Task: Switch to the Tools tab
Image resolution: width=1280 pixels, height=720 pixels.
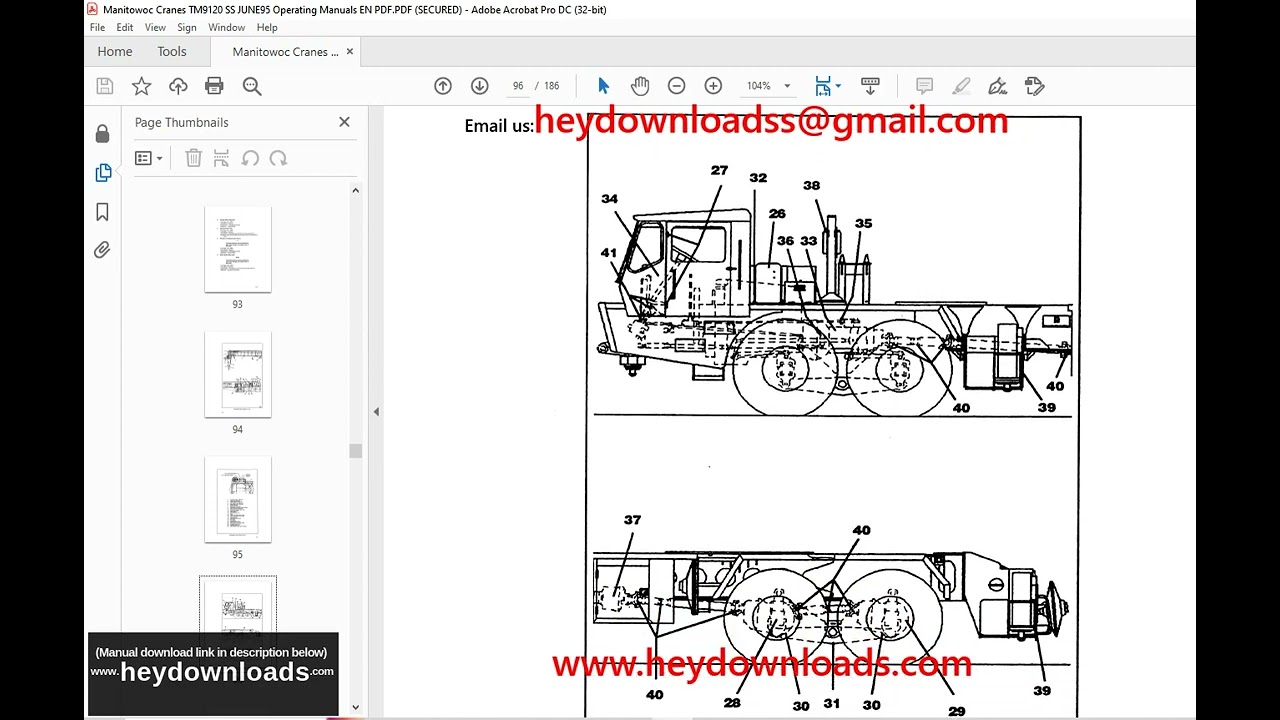Action: (172, 52)
